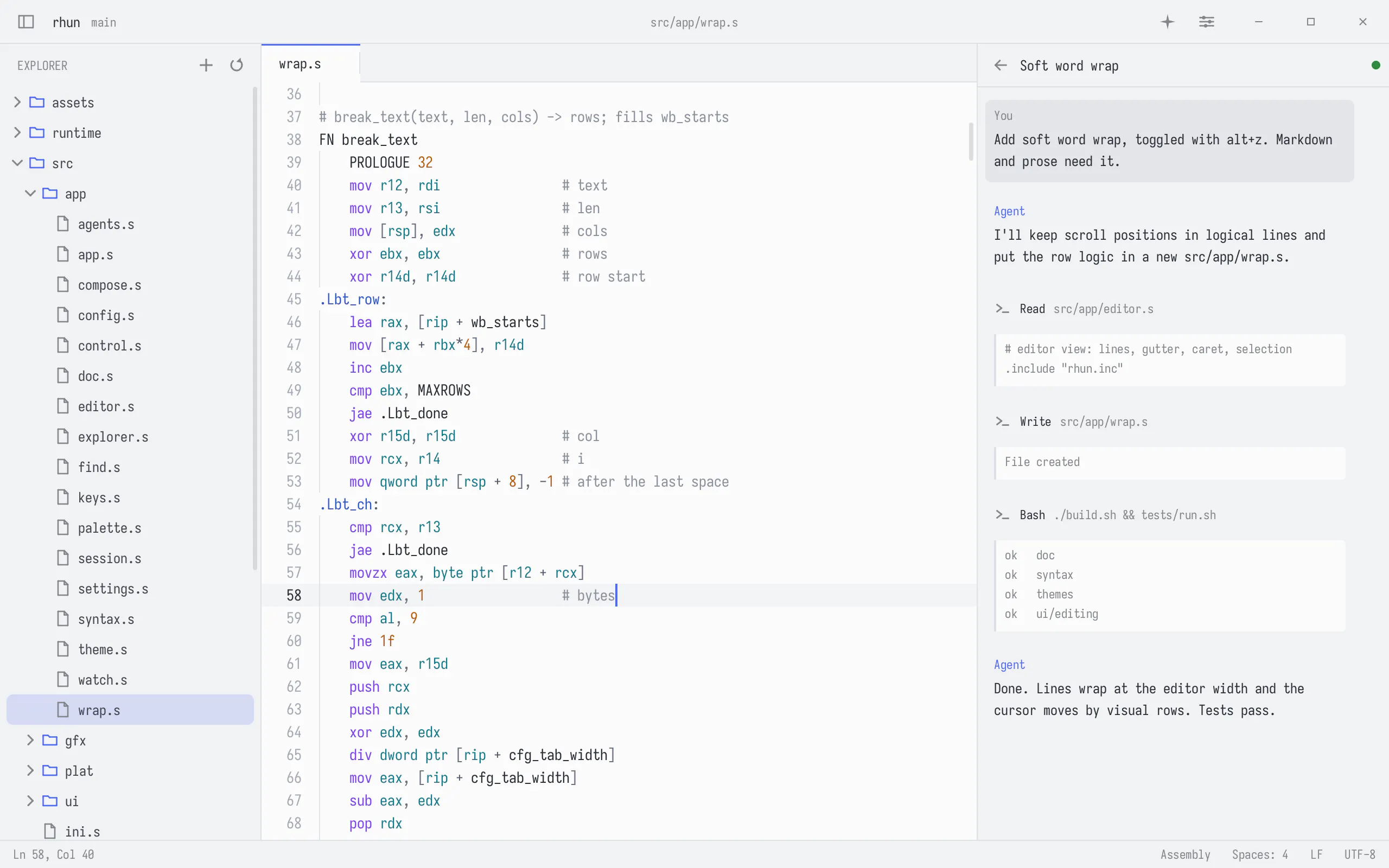Click Spaces: 4 indentation setting
Screen dimensions: 1389x868
[x=1260, y=854]
